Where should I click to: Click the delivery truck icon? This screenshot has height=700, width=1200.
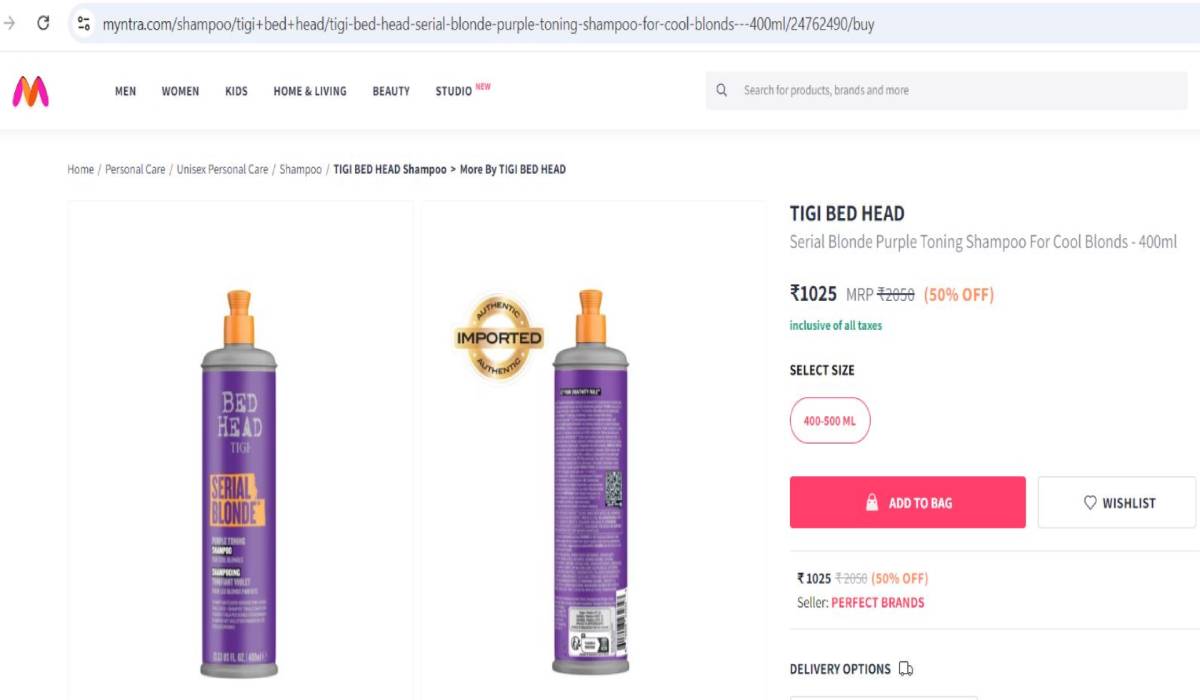pyautogui.click(x=906, y=669)
